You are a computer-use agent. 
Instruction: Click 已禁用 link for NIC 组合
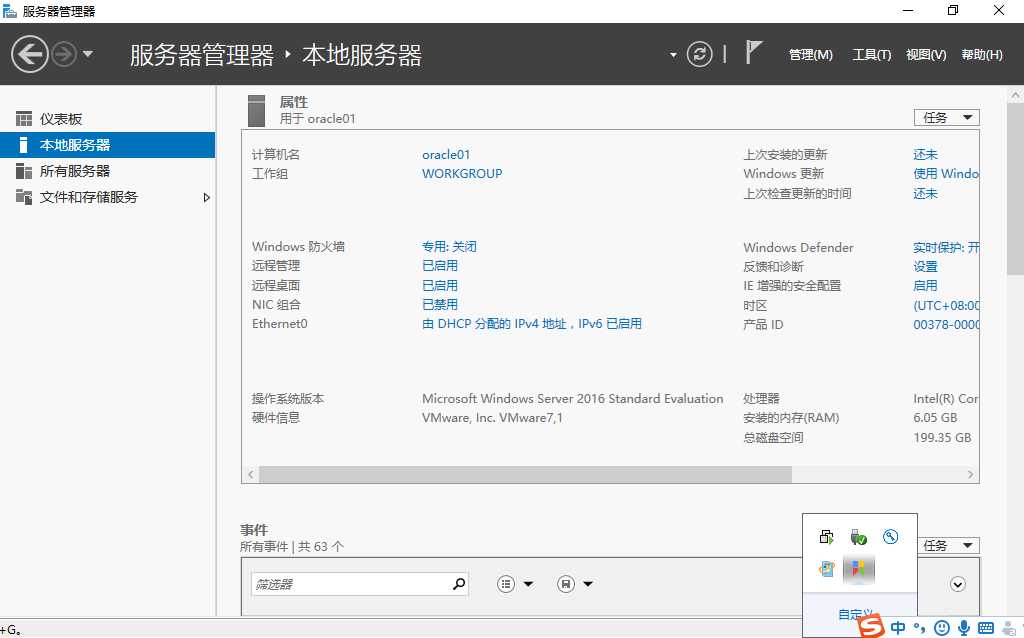(x=440, y=304)
